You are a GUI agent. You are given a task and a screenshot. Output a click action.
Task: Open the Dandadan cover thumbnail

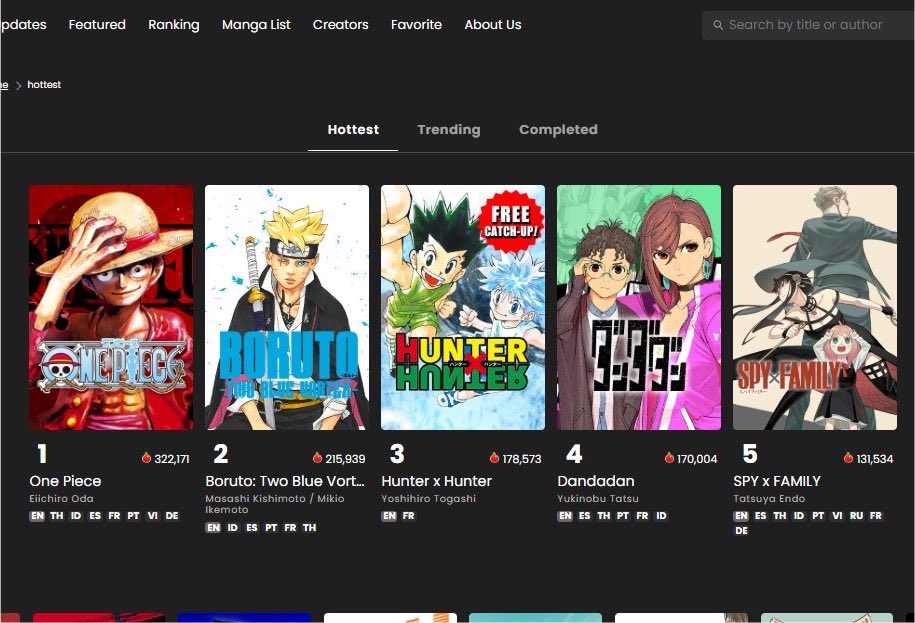tap(639, 307)
